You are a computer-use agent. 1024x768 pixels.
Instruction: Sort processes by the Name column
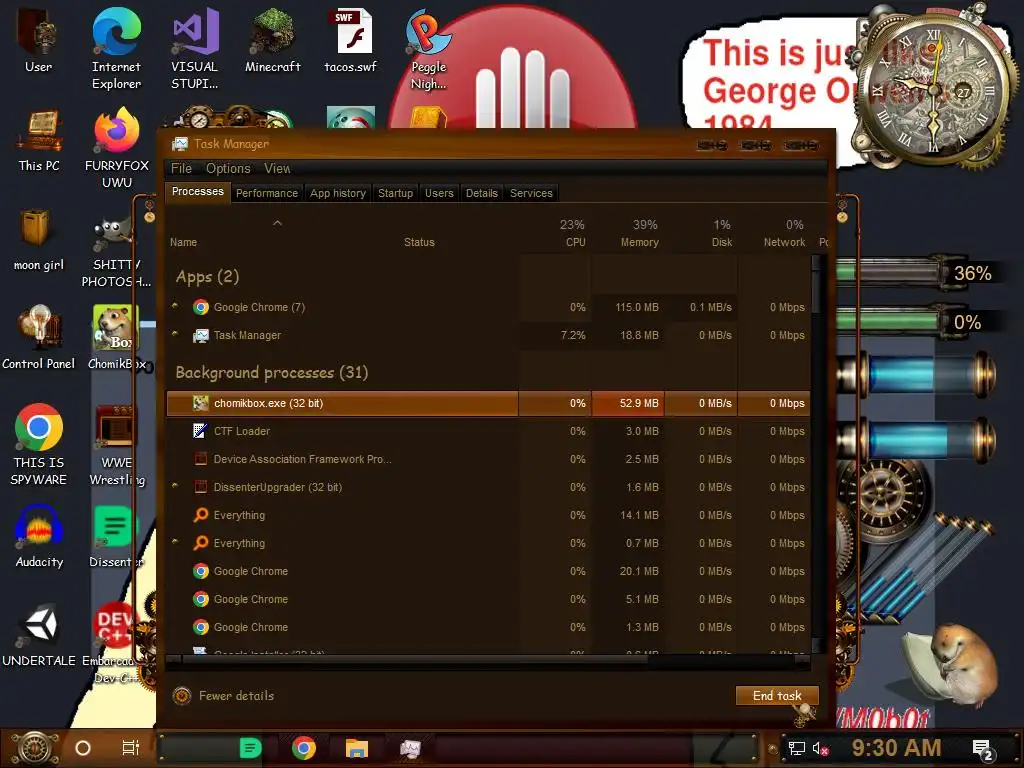pyautogui.click(x=184, y=242)
